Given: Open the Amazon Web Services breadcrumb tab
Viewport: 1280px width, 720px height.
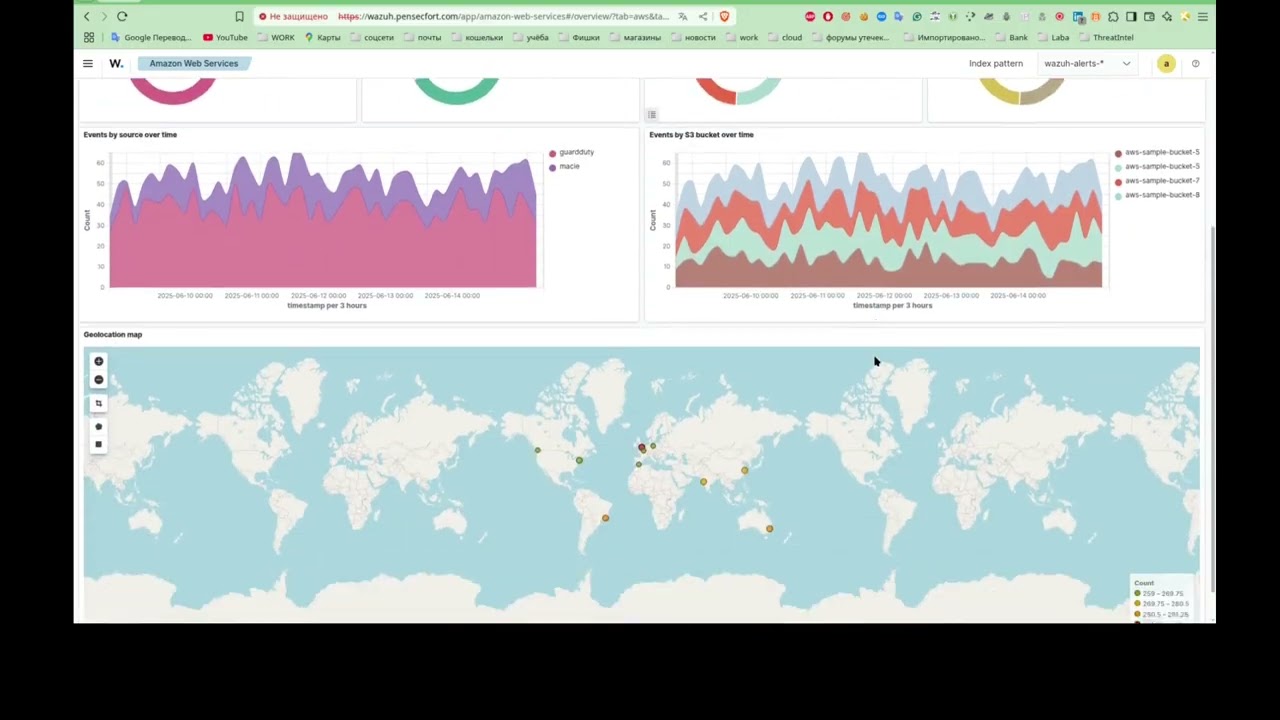Looking at the screenshot, I should coord(194,63).
